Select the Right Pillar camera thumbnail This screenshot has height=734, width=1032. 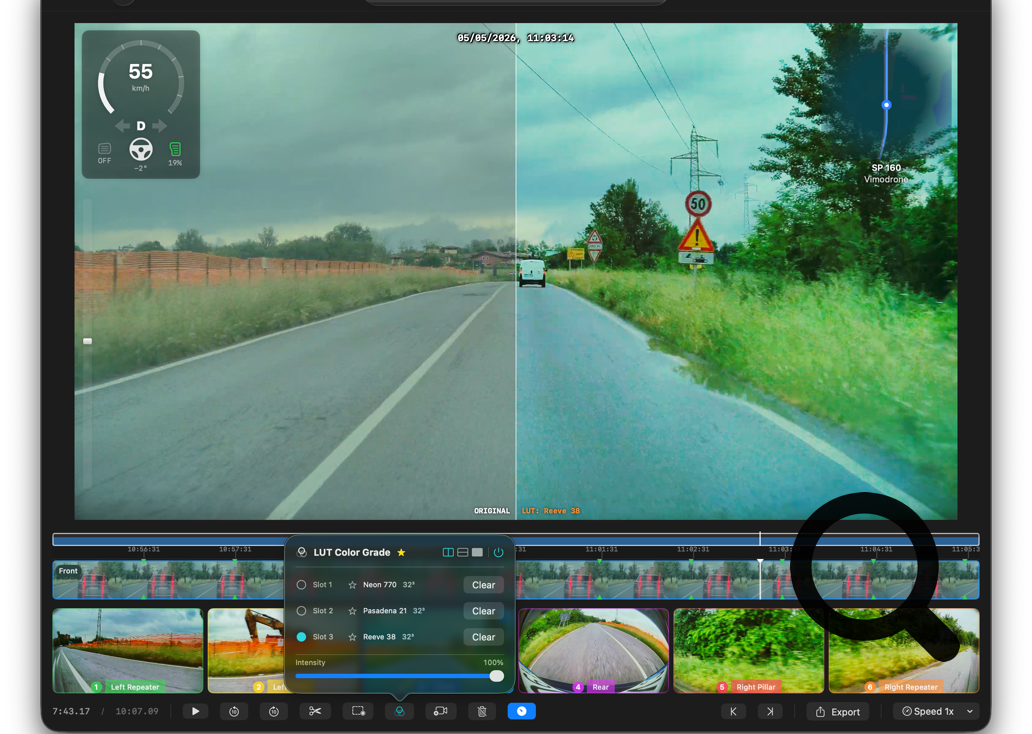748,650
